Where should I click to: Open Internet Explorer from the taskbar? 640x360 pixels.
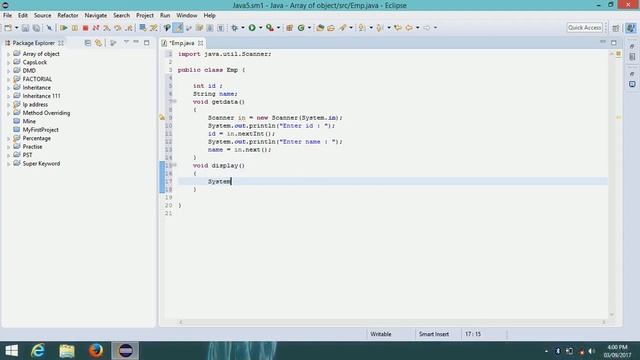(38, 350)
